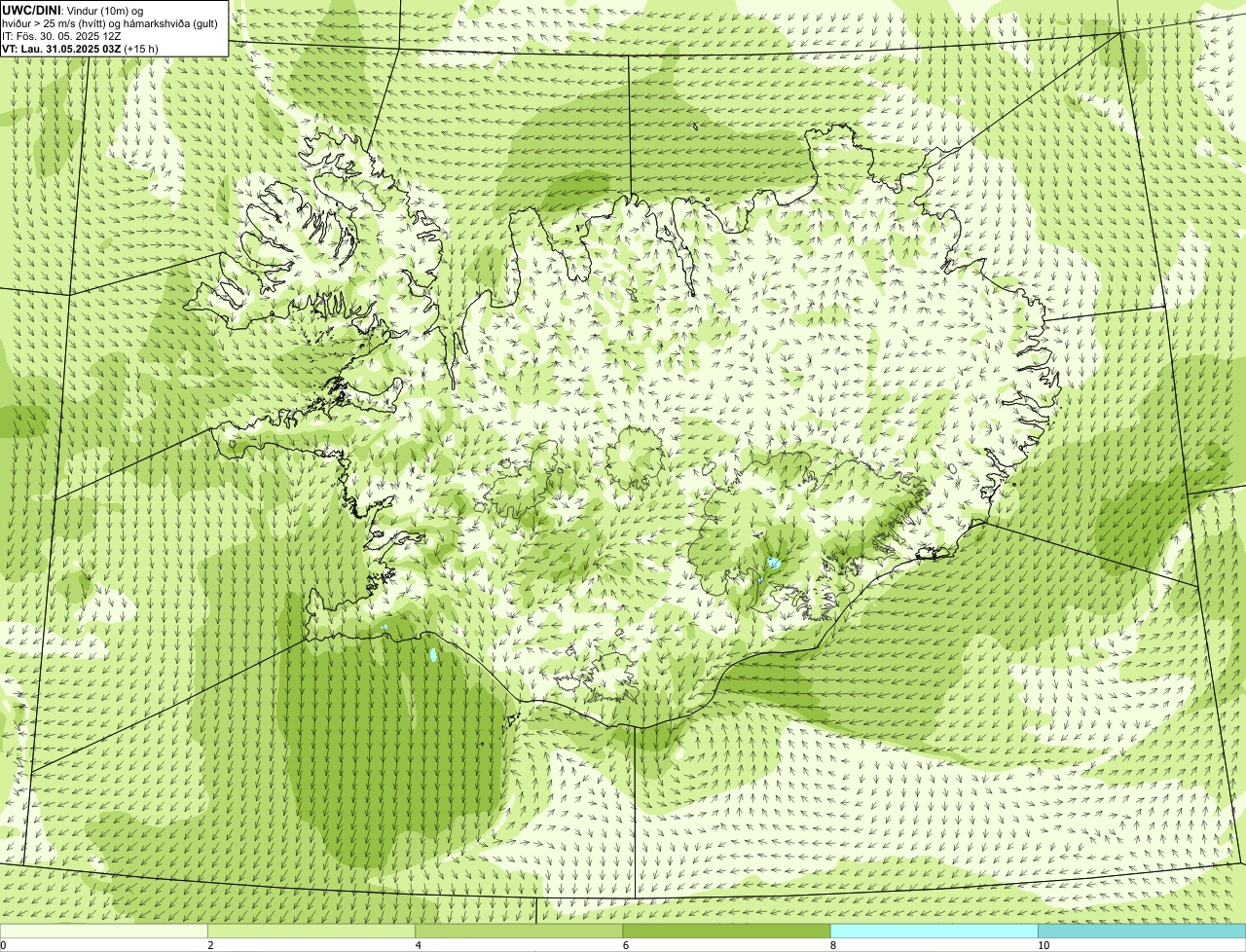Click the 'hviður > 25 m/s (hvítt)' legend line
The height and width of the screenshot is (952, 1246).
coord(110,23)
